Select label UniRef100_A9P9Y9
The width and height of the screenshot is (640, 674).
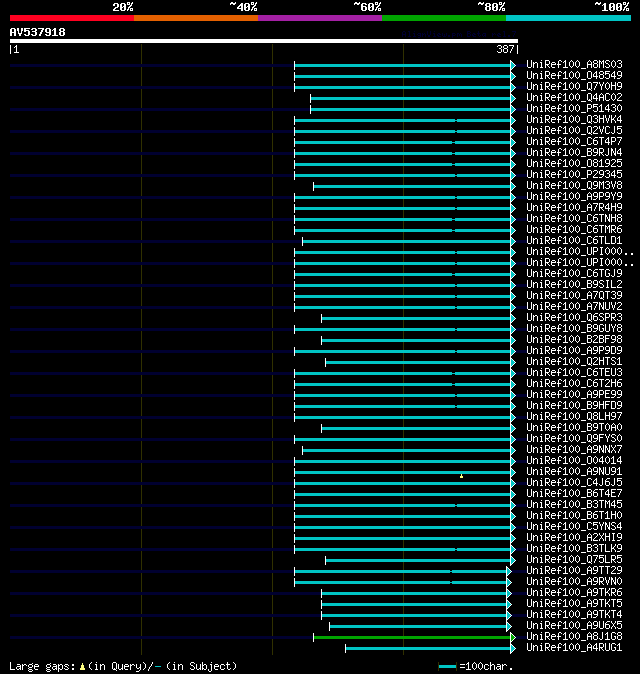(574, 196)
